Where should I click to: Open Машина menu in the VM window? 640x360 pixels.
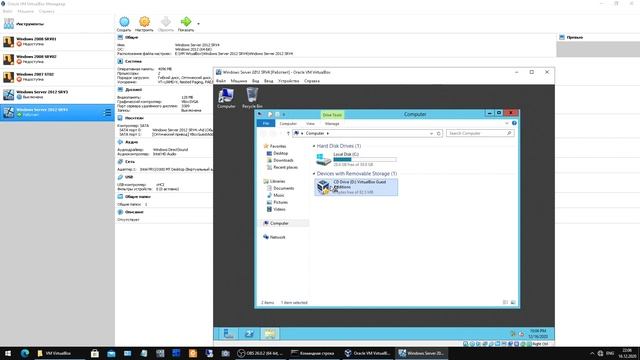pos(239,81)
